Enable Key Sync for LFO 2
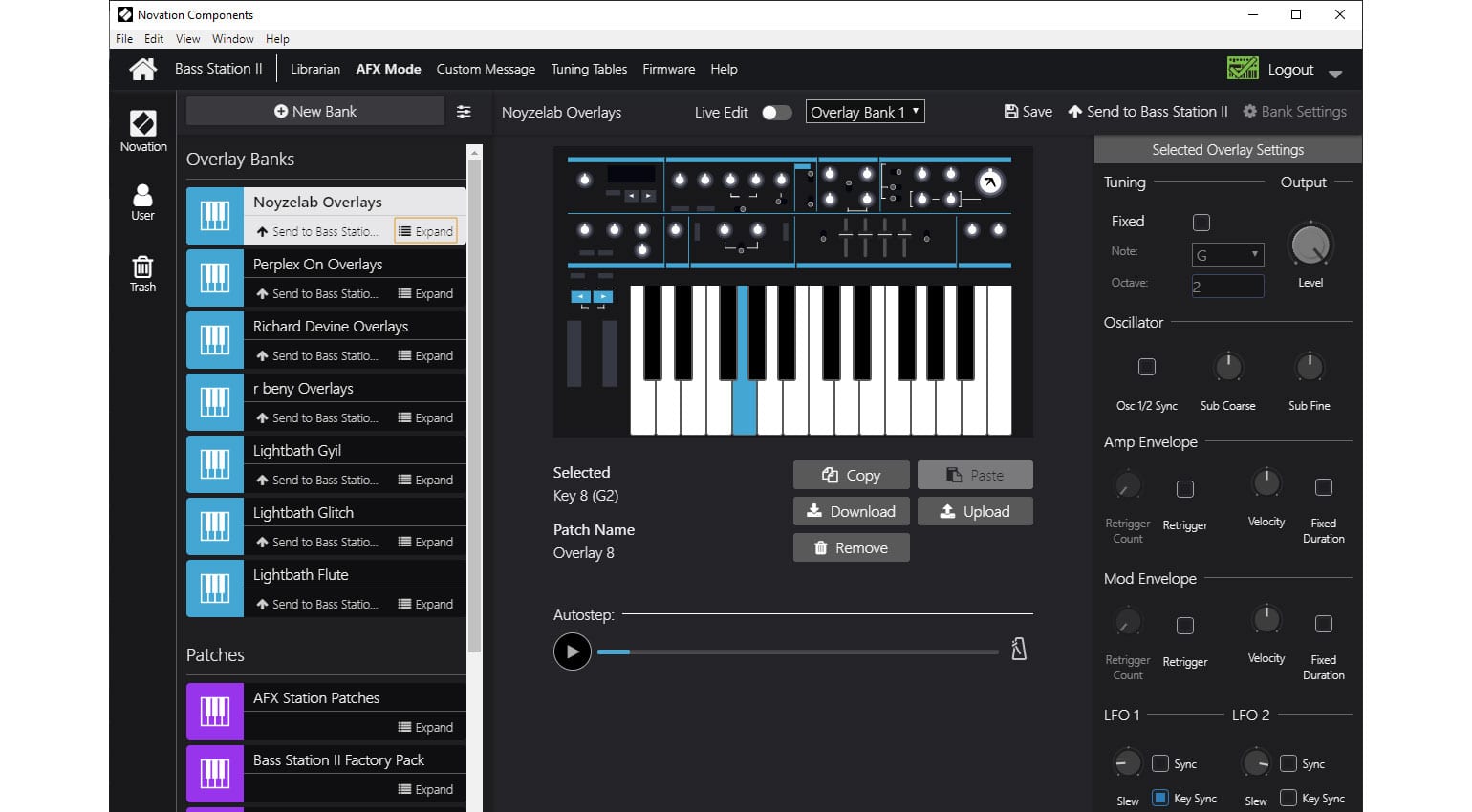Screen dimensions: 1472x812 click(x=1288, y=798)
